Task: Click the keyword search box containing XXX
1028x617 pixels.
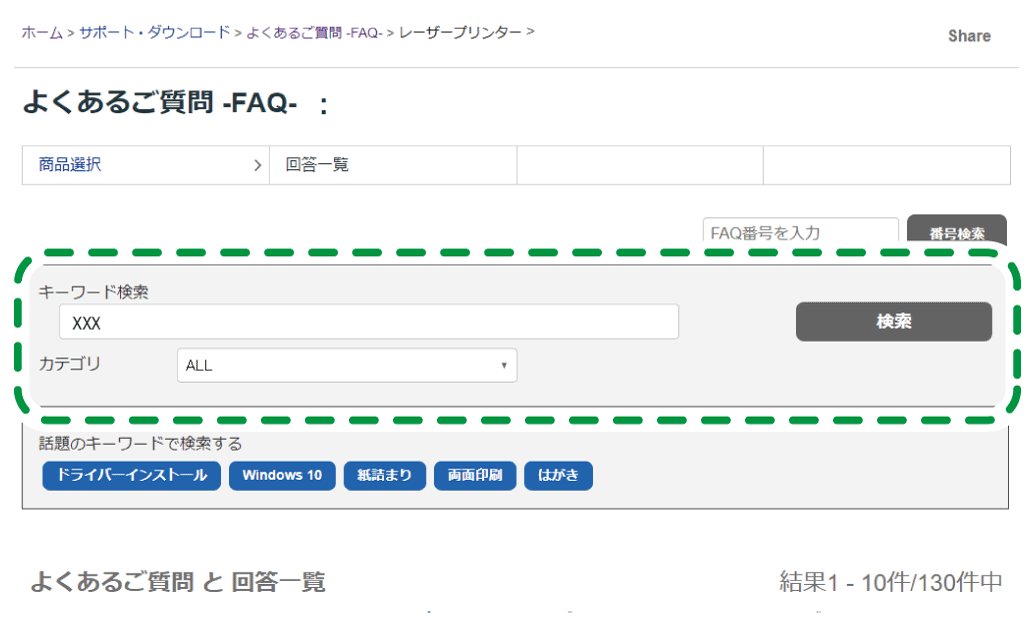Action: tap(368, 321)
